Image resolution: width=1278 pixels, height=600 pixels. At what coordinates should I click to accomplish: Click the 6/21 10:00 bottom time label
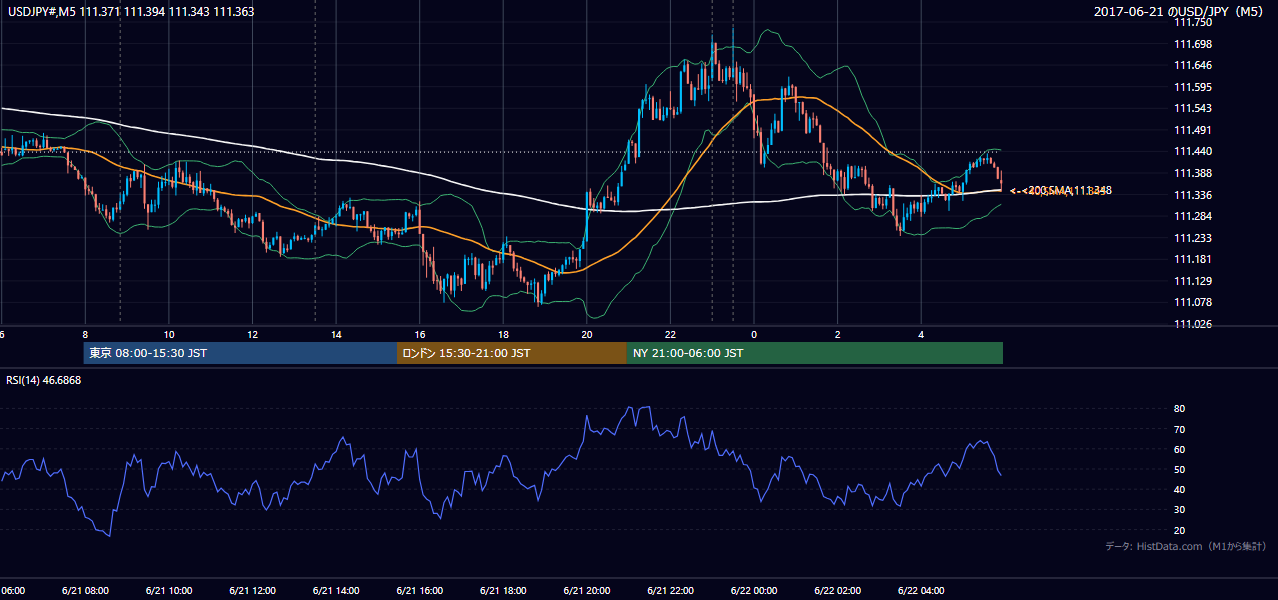(168, 590)
